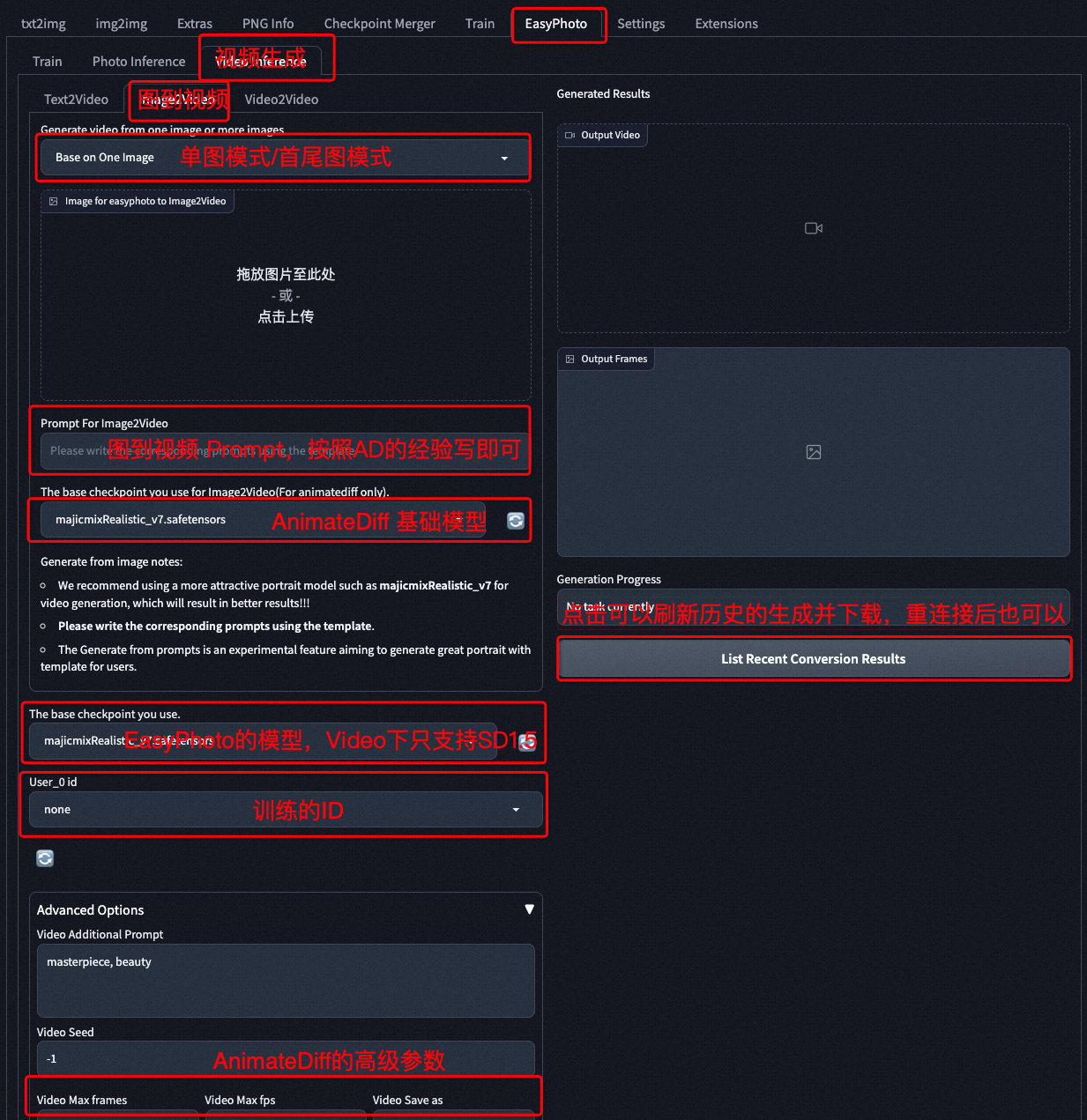Screen dimensions: 1087x1120
Task: Open the Checkpoint Merger tab
Action: click(379, 24)
